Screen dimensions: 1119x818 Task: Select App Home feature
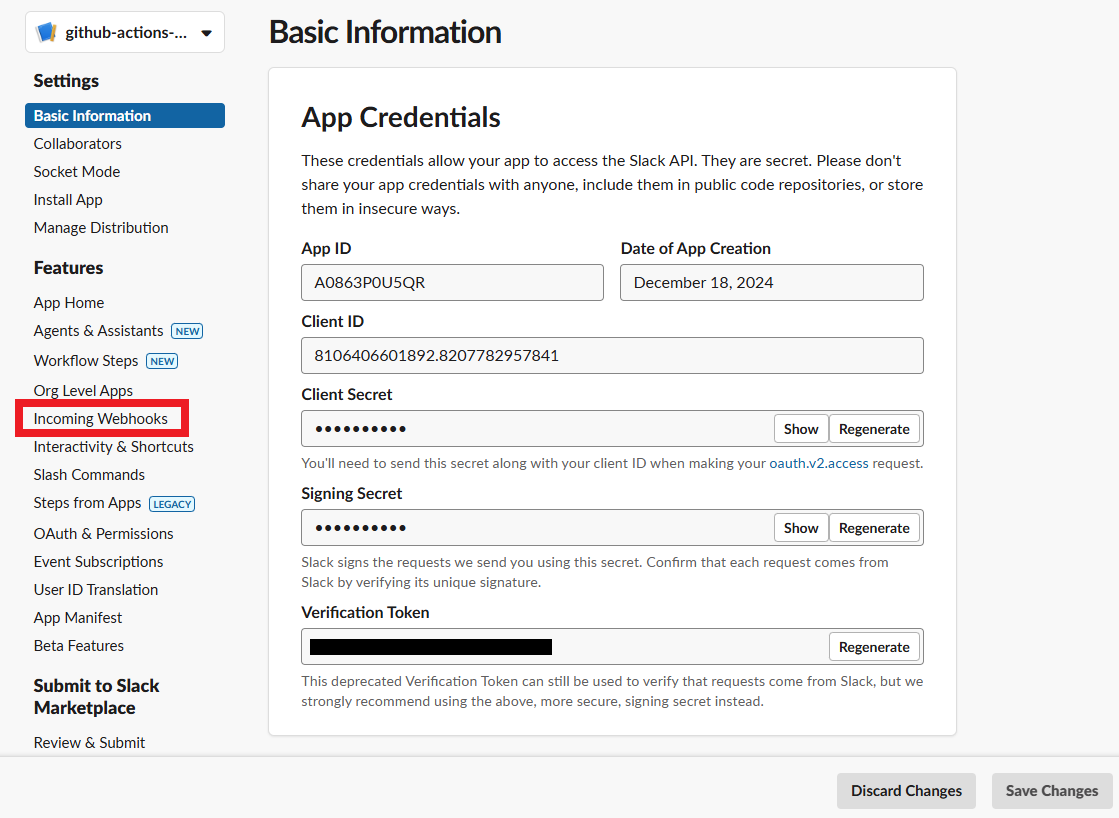[69, 303]
